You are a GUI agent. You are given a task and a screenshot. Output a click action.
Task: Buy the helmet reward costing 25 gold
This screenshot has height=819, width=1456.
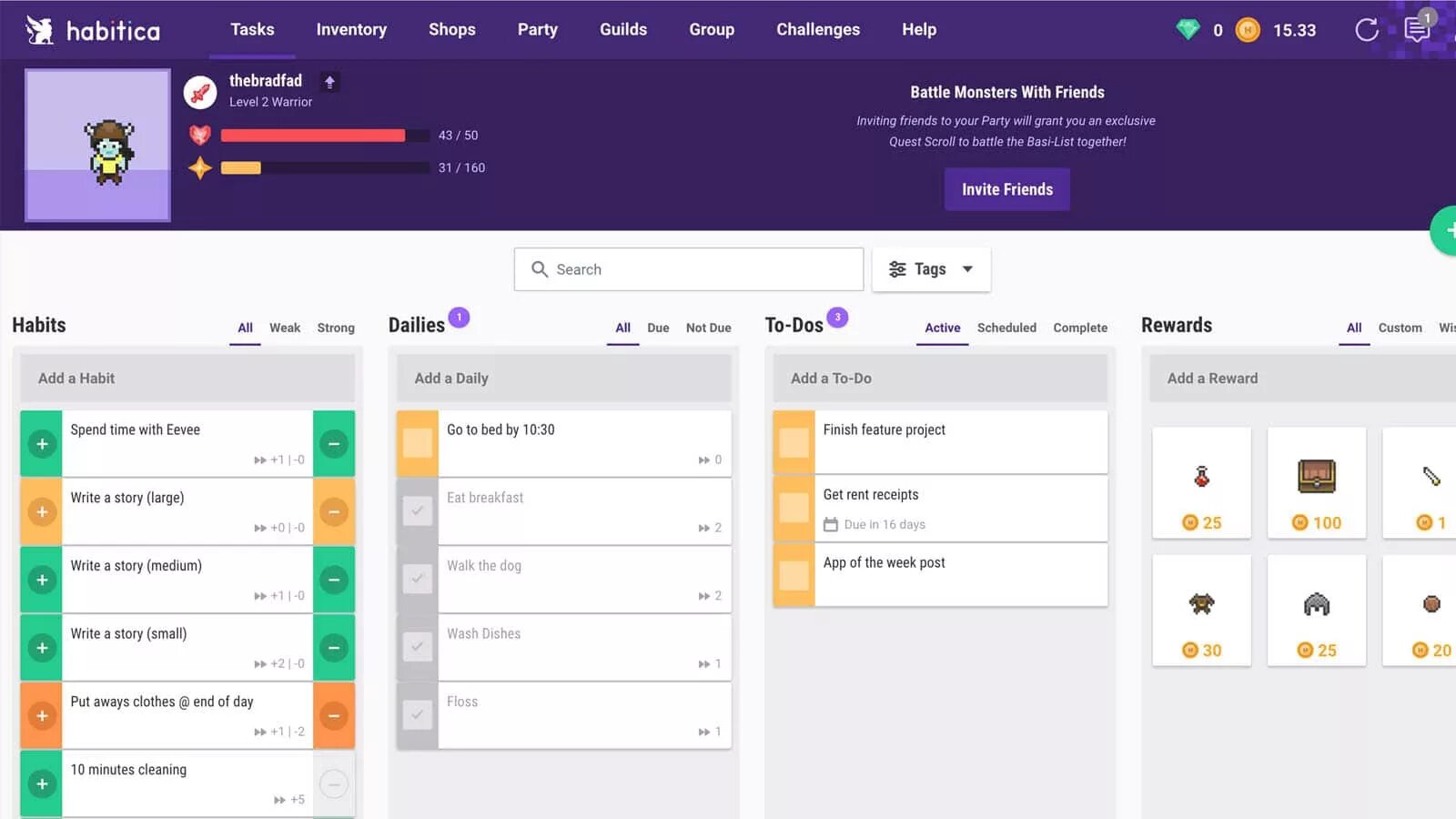[x=1317, y=611]
